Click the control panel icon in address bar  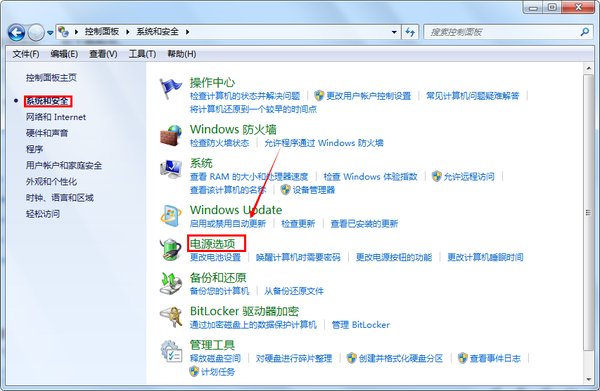tap(64, 32)
